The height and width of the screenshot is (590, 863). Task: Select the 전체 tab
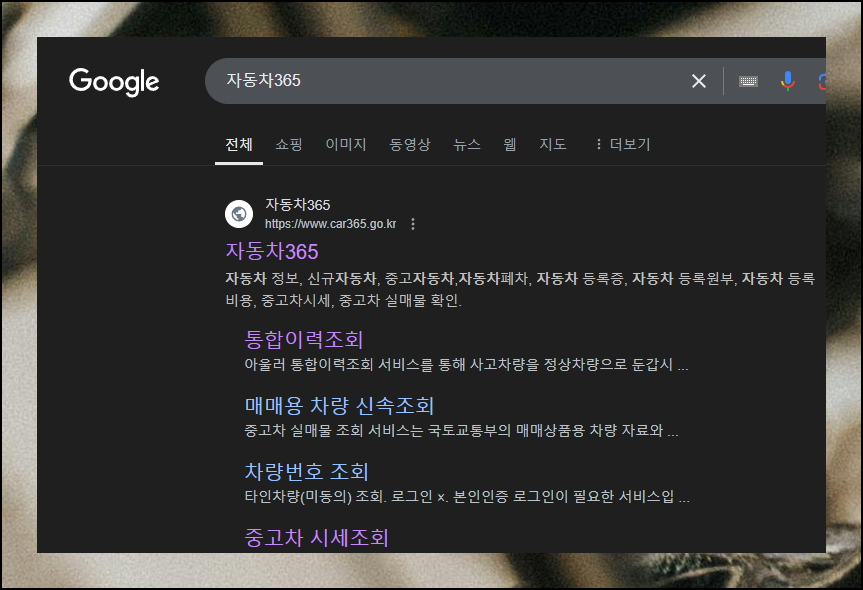(239, 144)
